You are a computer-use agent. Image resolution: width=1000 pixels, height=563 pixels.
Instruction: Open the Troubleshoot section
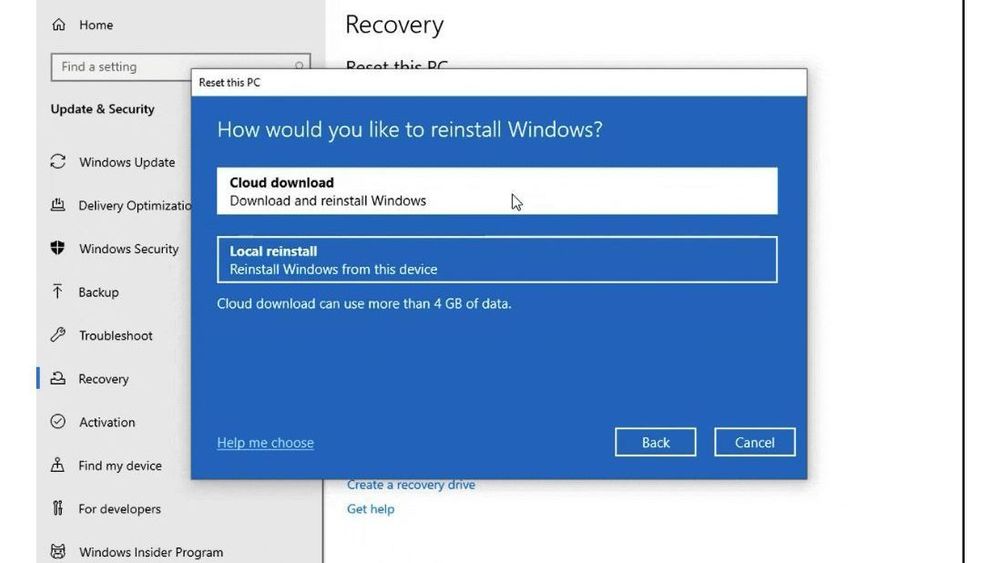pyautogui.click(x=115, y=336)
